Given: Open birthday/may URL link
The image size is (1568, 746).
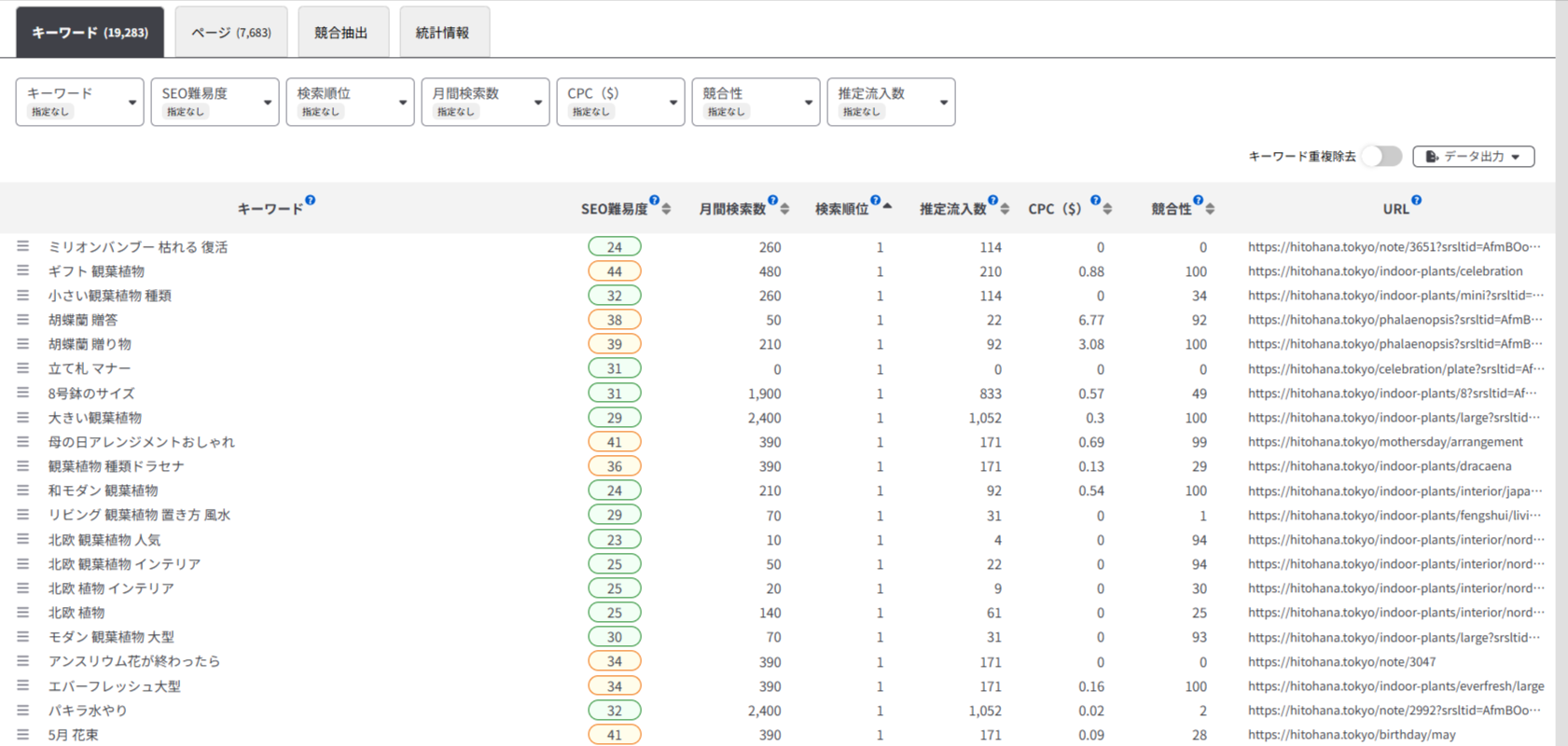Looking at the screenshot, I should point(1352,735).
